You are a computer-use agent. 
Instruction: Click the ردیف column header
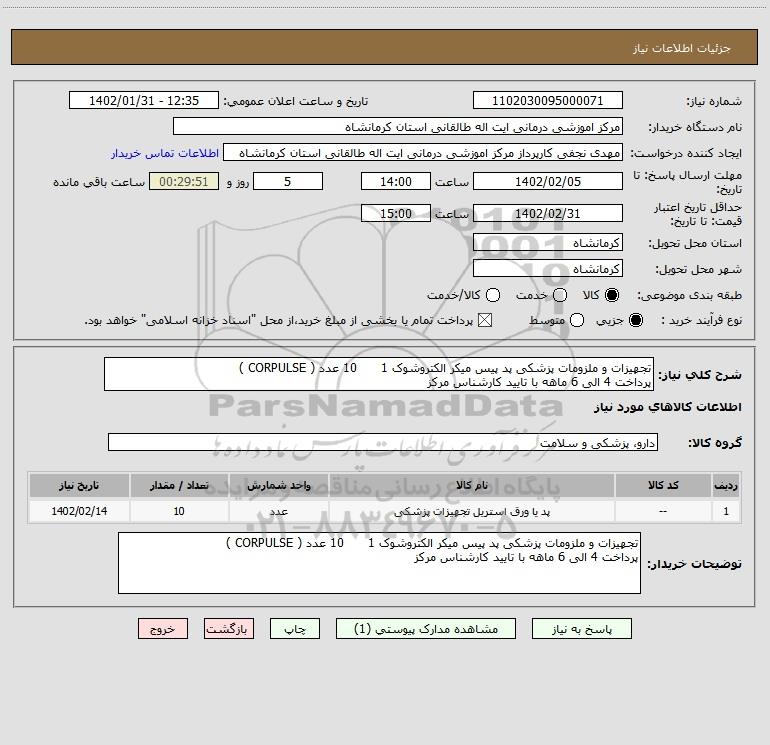(726, 485)
